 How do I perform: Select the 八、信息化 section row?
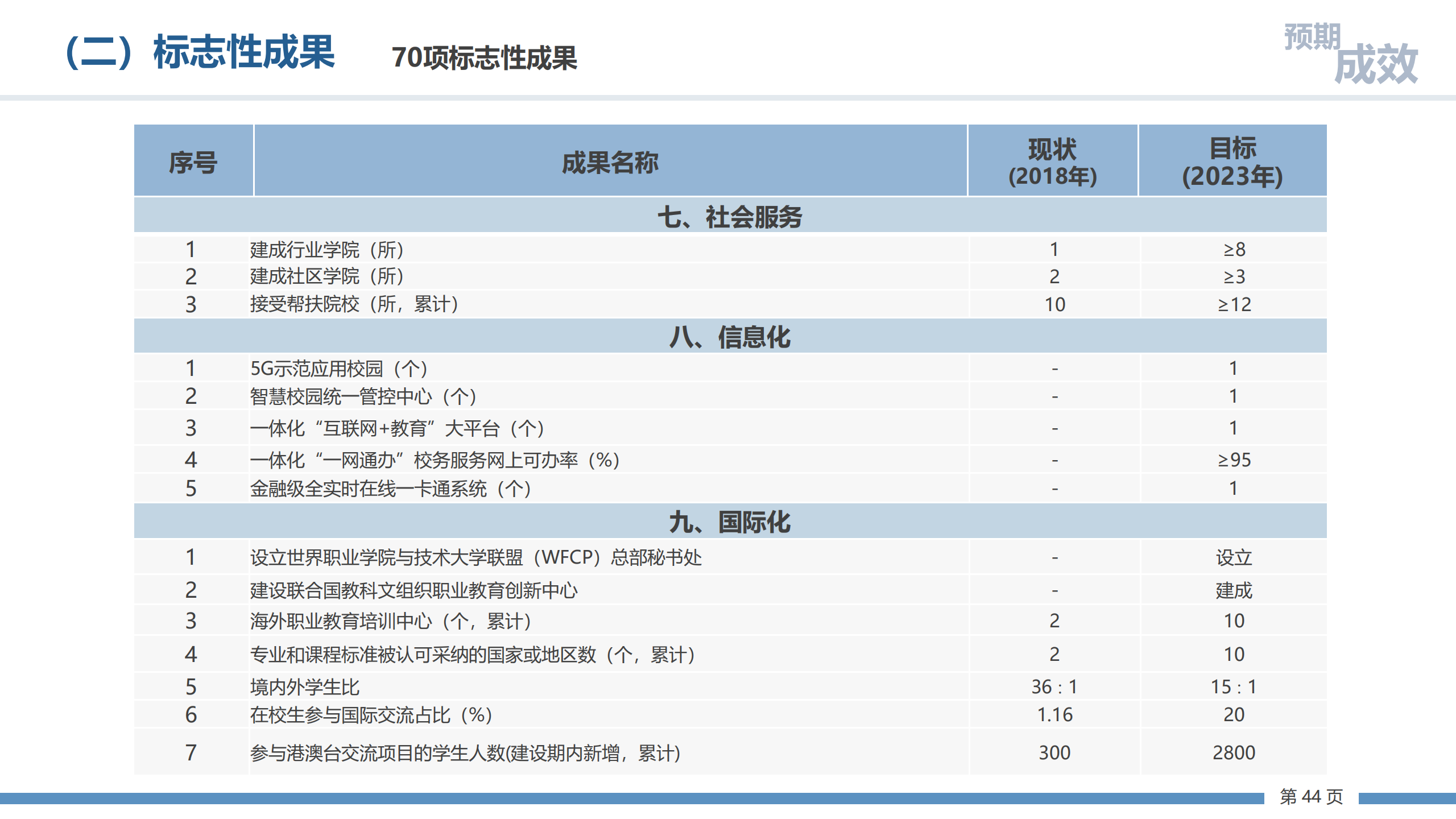[x=730, y=337]
